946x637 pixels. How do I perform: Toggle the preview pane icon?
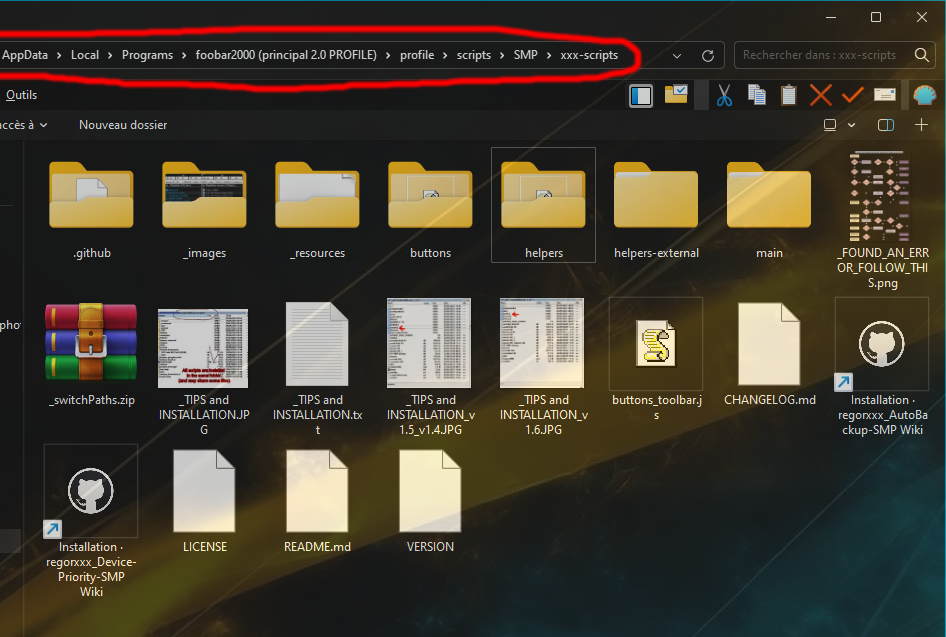pyautogui.click(x=886, y=125)
